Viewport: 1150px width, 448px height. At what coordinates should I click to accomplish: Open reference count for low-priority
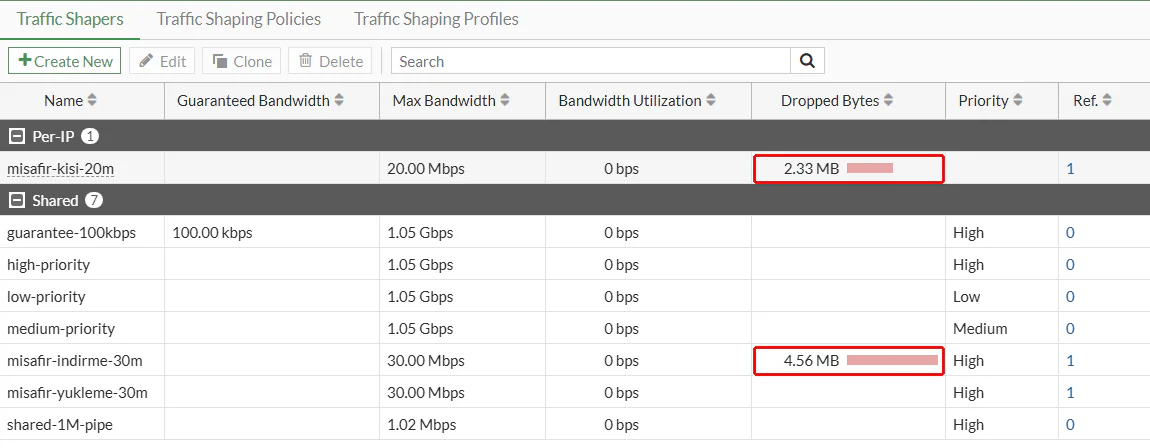pos(1070,297)
